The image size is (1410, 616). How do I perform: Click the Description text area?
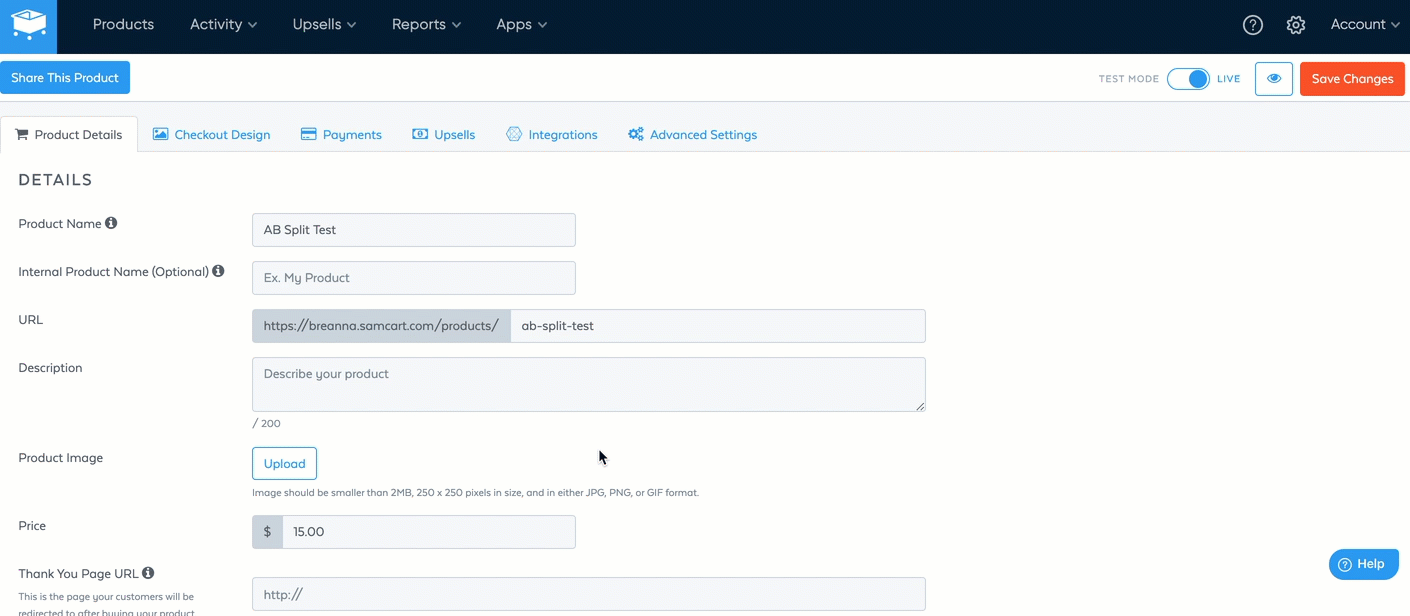(x=589, y=384)
